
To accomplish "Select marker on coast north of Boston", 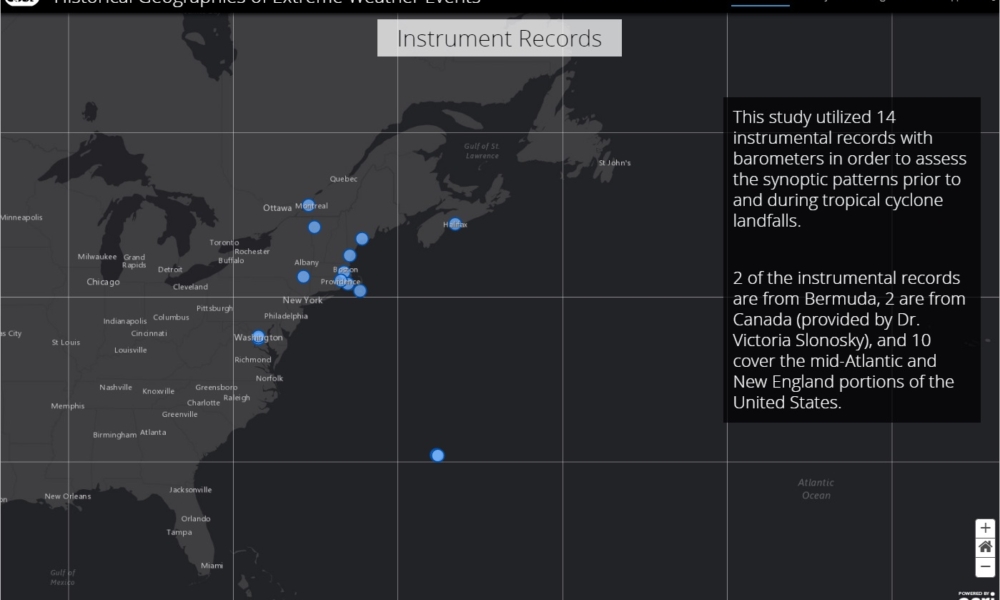I will pyautogui.click(x=350, y=256).
